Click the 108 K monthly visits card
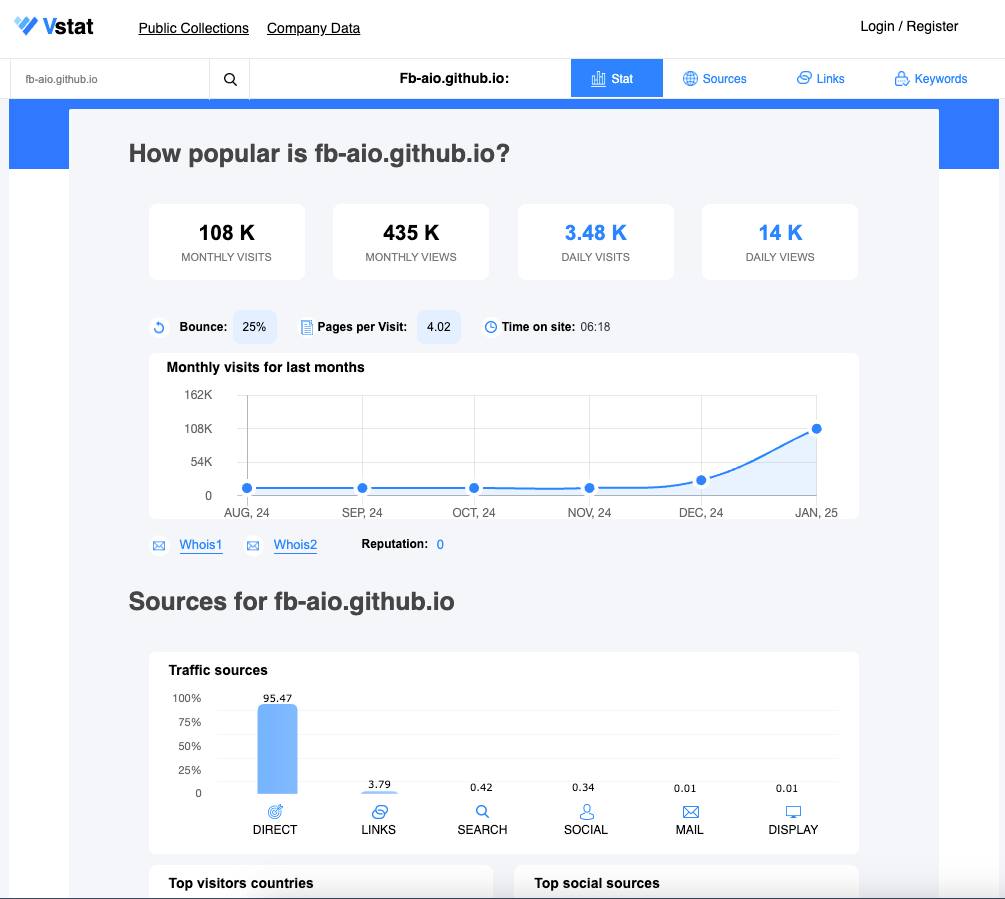The height and width of the screenshot is (899, 1005). click(x=227, y=242)
